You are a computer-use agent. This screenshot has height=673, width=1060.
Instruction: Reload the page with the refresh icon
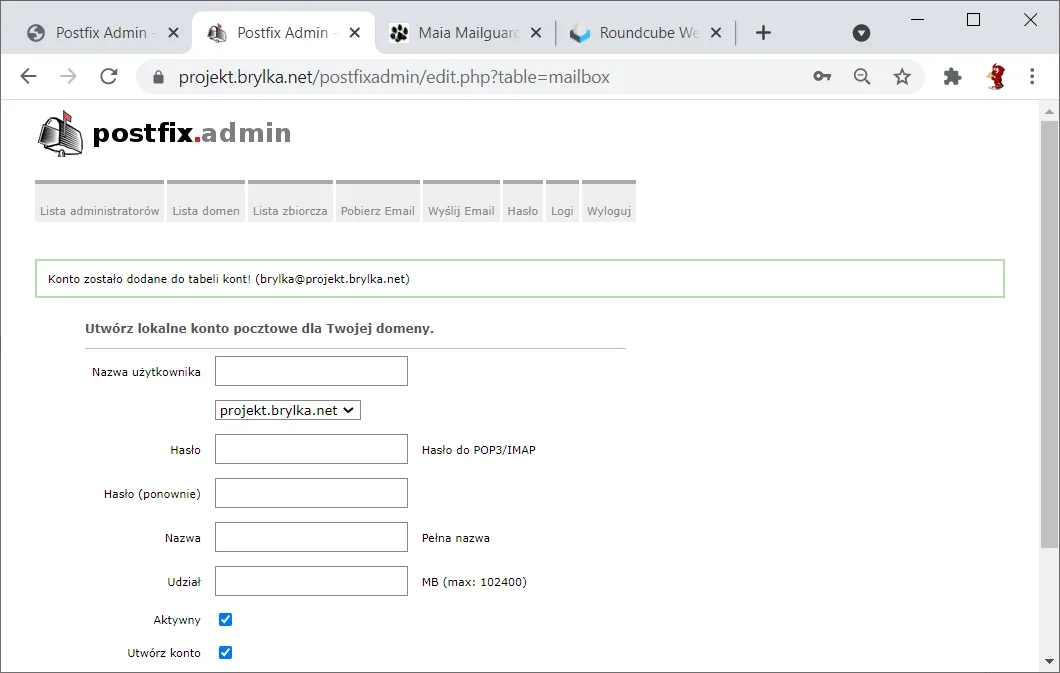(109, 76)
